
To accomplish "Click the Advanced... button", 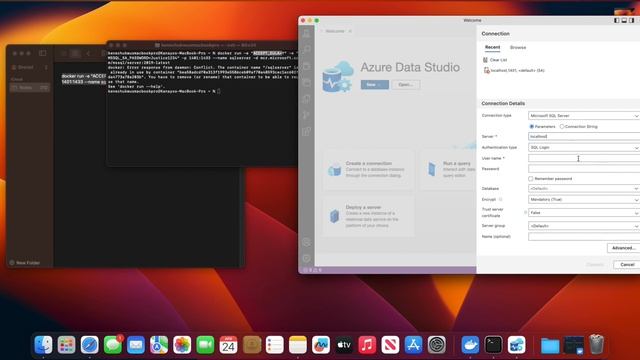I will coord(623,248).
